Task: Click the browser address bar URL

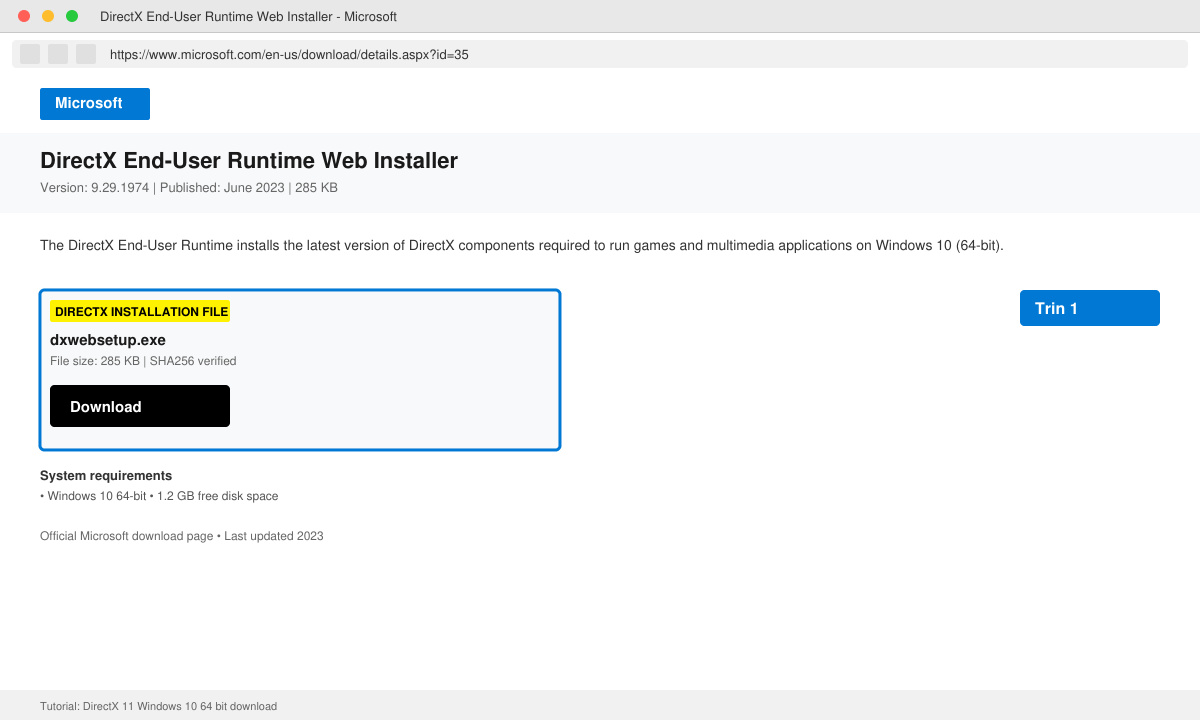Action: [x=289, y=55]
